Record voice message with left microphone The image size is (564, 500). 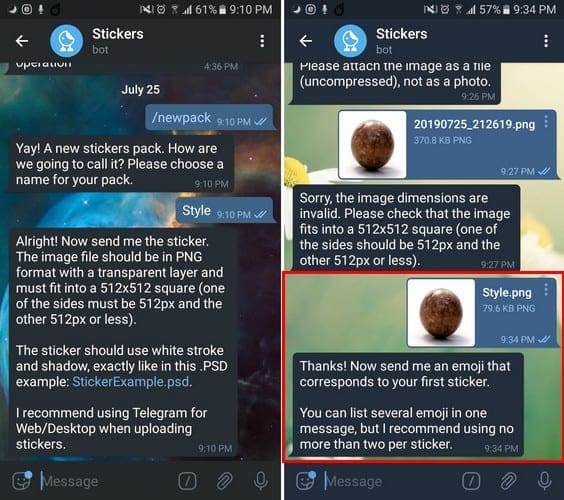(261, 481)
